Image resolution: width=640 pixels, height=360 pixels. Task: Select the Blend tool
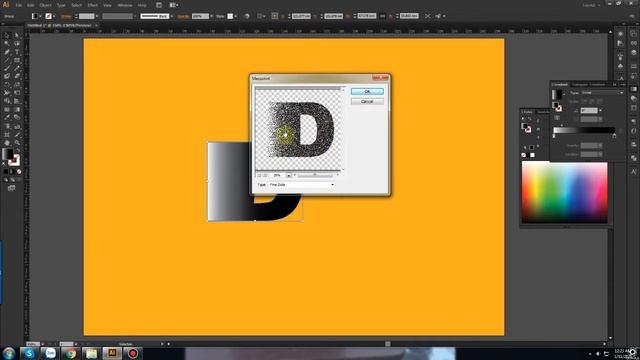point(17,118)
